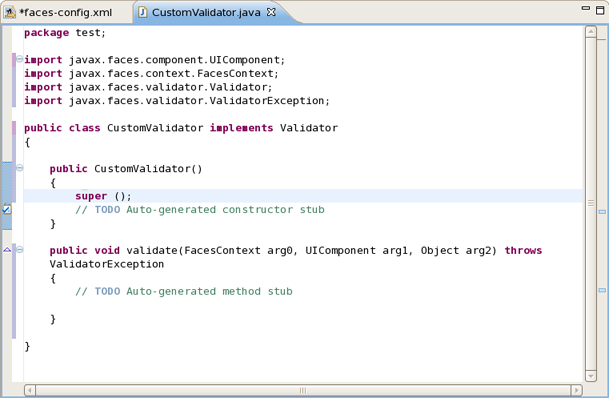This screenshot has height=398, width=609.
Task: Close the CustomValidator.java tab
Action: click(x=271, y=12)
